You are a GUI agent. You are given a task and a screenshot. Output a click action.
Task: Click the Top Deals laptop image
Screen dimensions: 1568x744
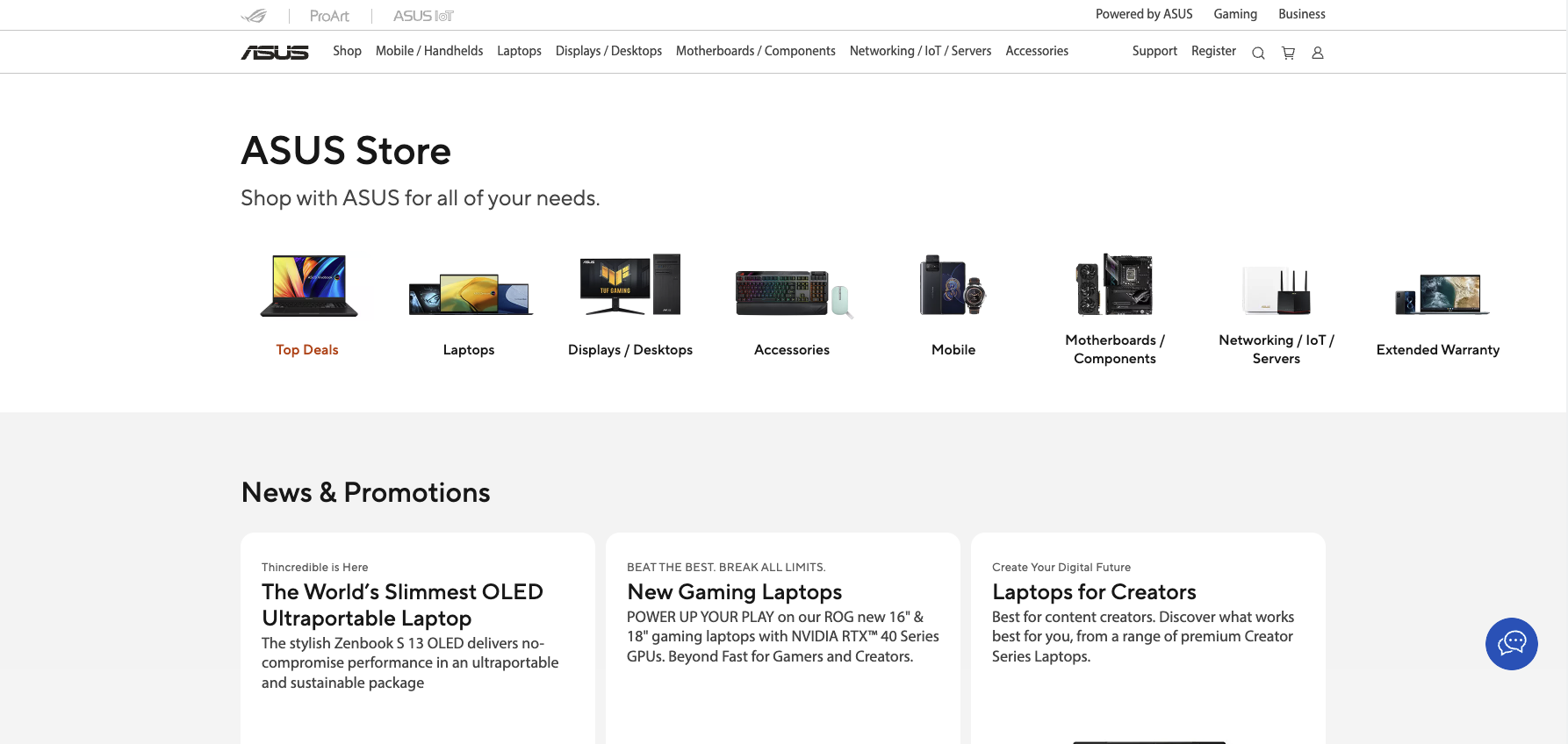click(308, 286)
